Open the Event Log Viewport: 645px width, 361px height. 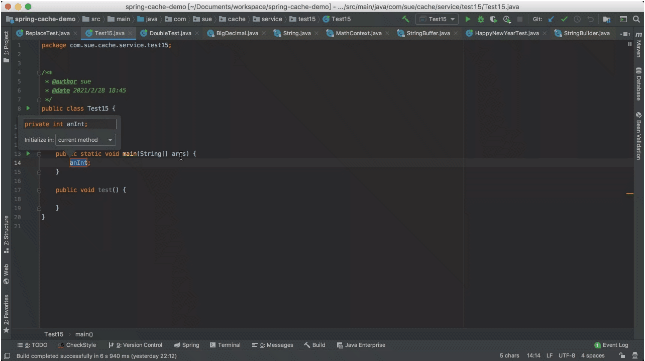tap(611, 345)
